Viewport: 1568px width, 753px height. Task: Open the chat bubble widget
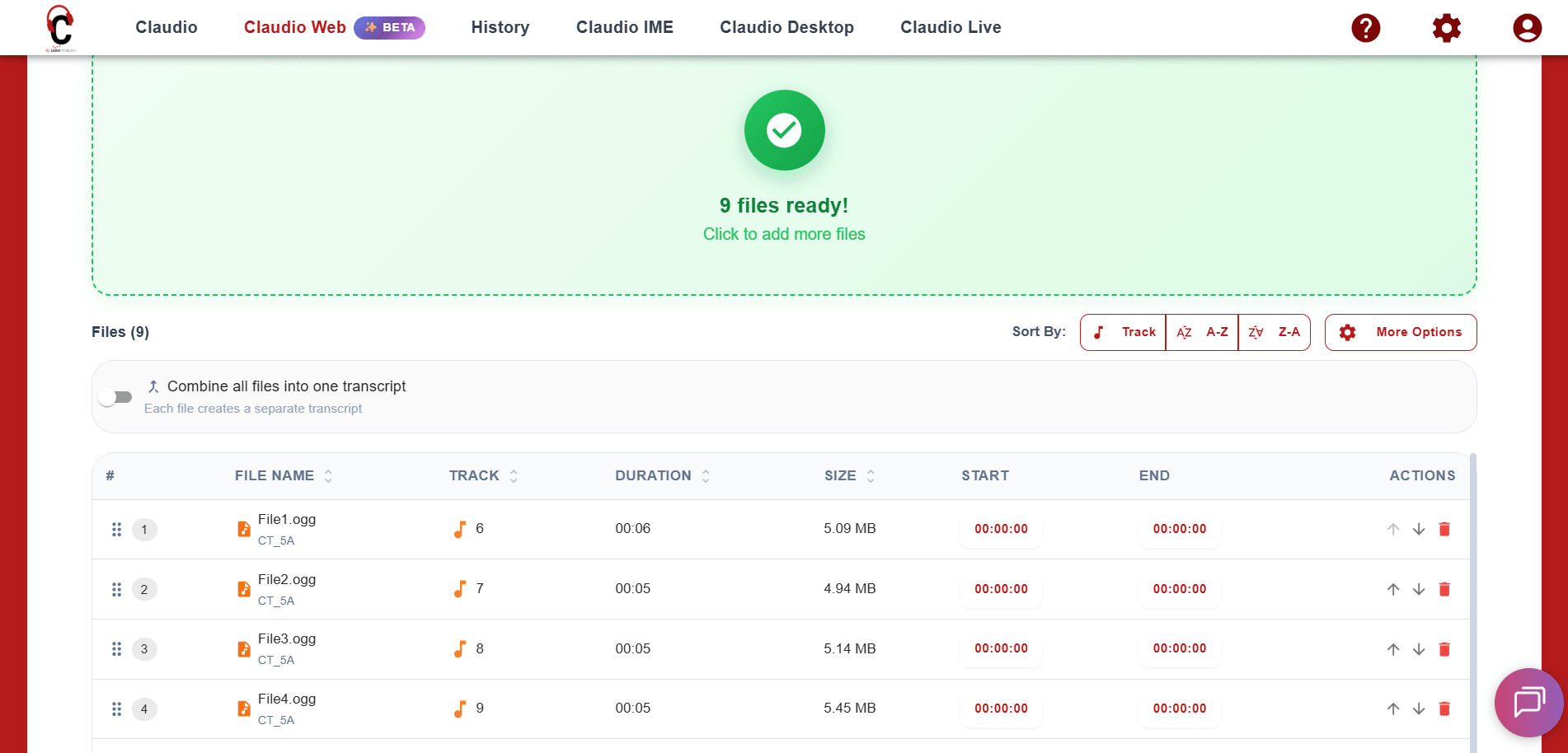pos(1528,702)
